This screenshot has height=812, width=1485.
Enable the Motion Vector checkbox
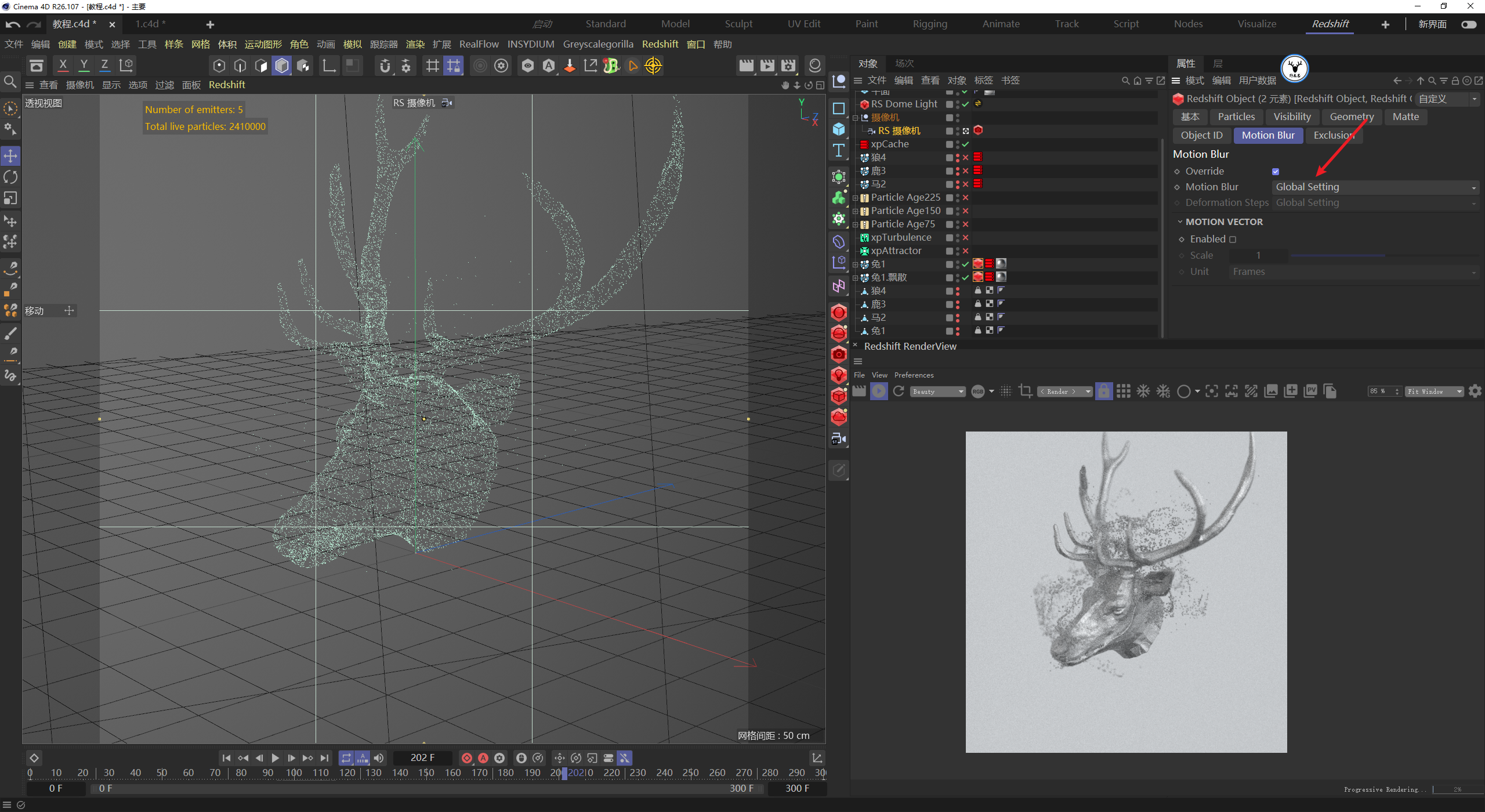pos(1233,240)
